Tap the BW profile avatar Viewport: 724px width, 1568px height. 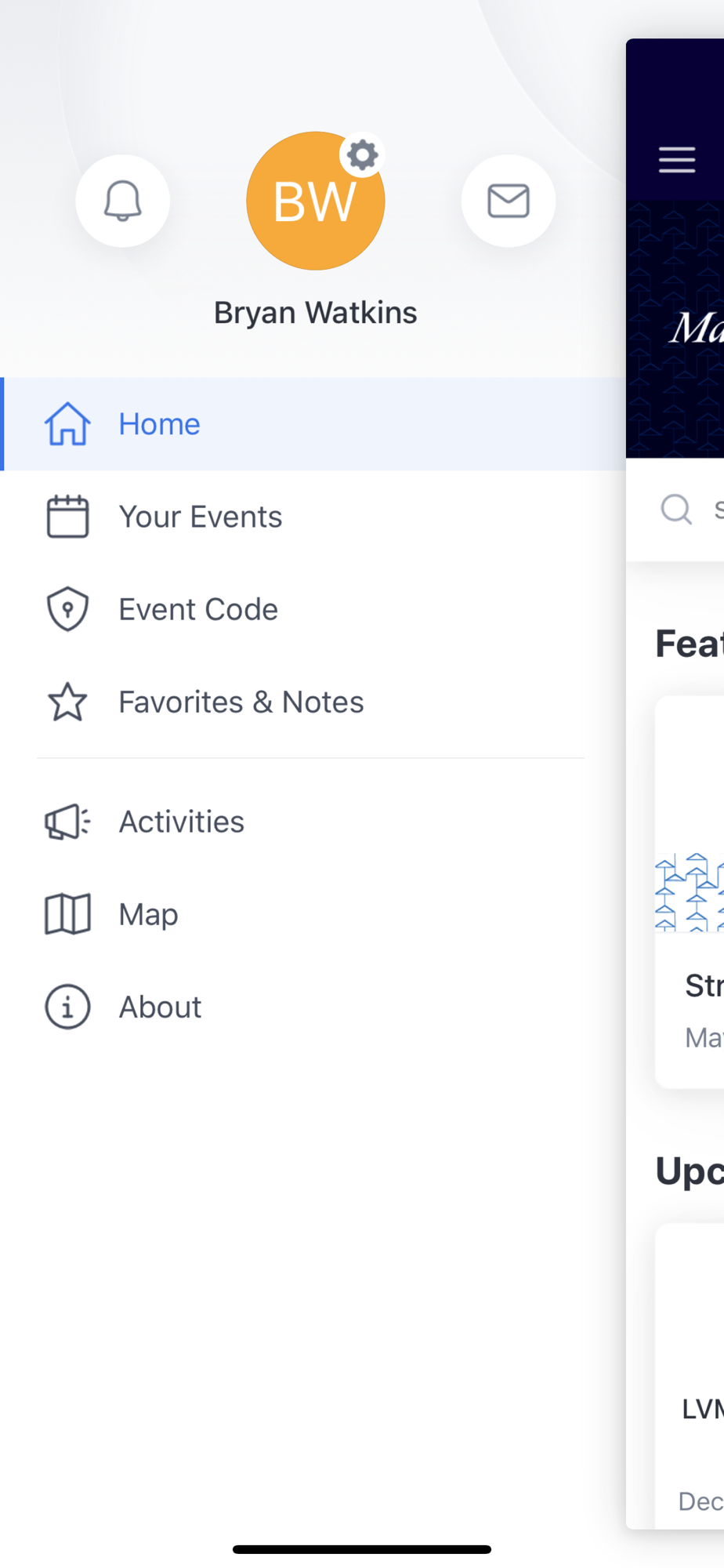pos(315,201)
